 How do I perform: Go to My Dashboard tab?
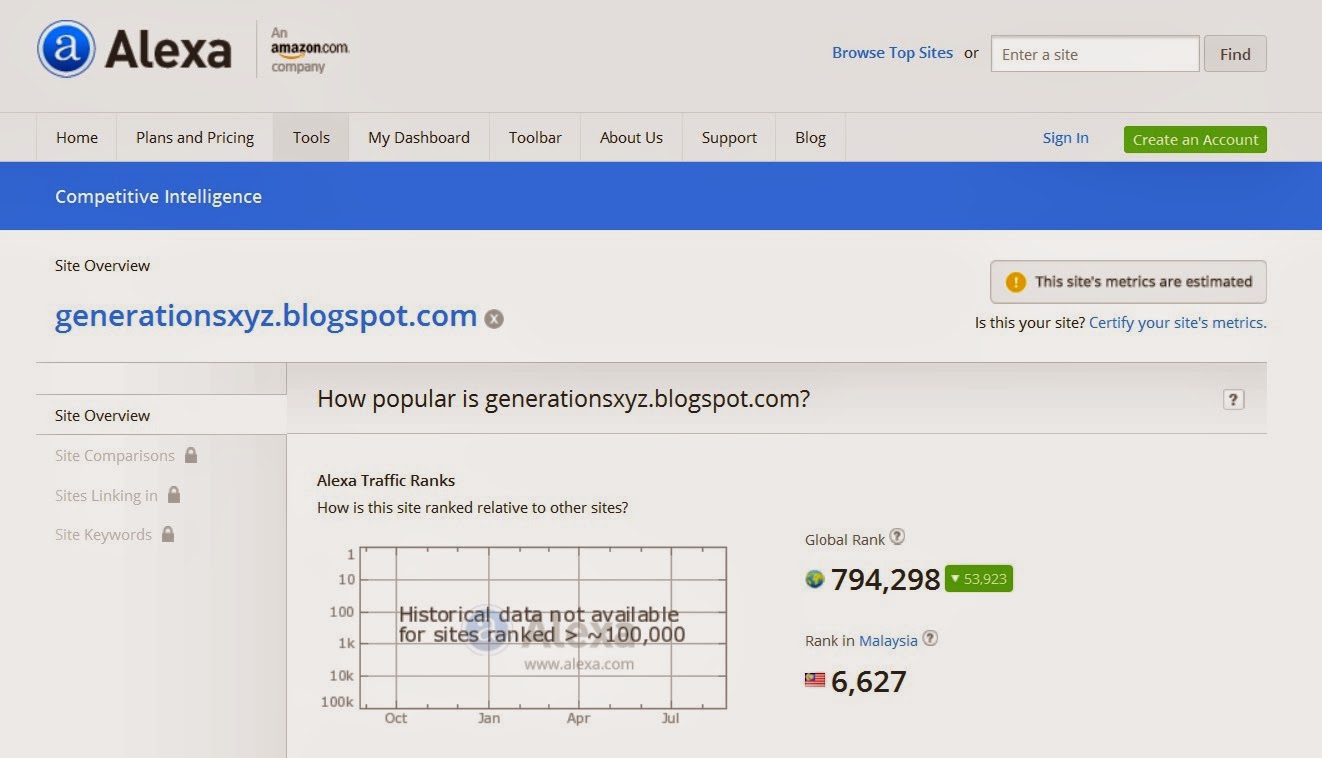coord(418,138)
